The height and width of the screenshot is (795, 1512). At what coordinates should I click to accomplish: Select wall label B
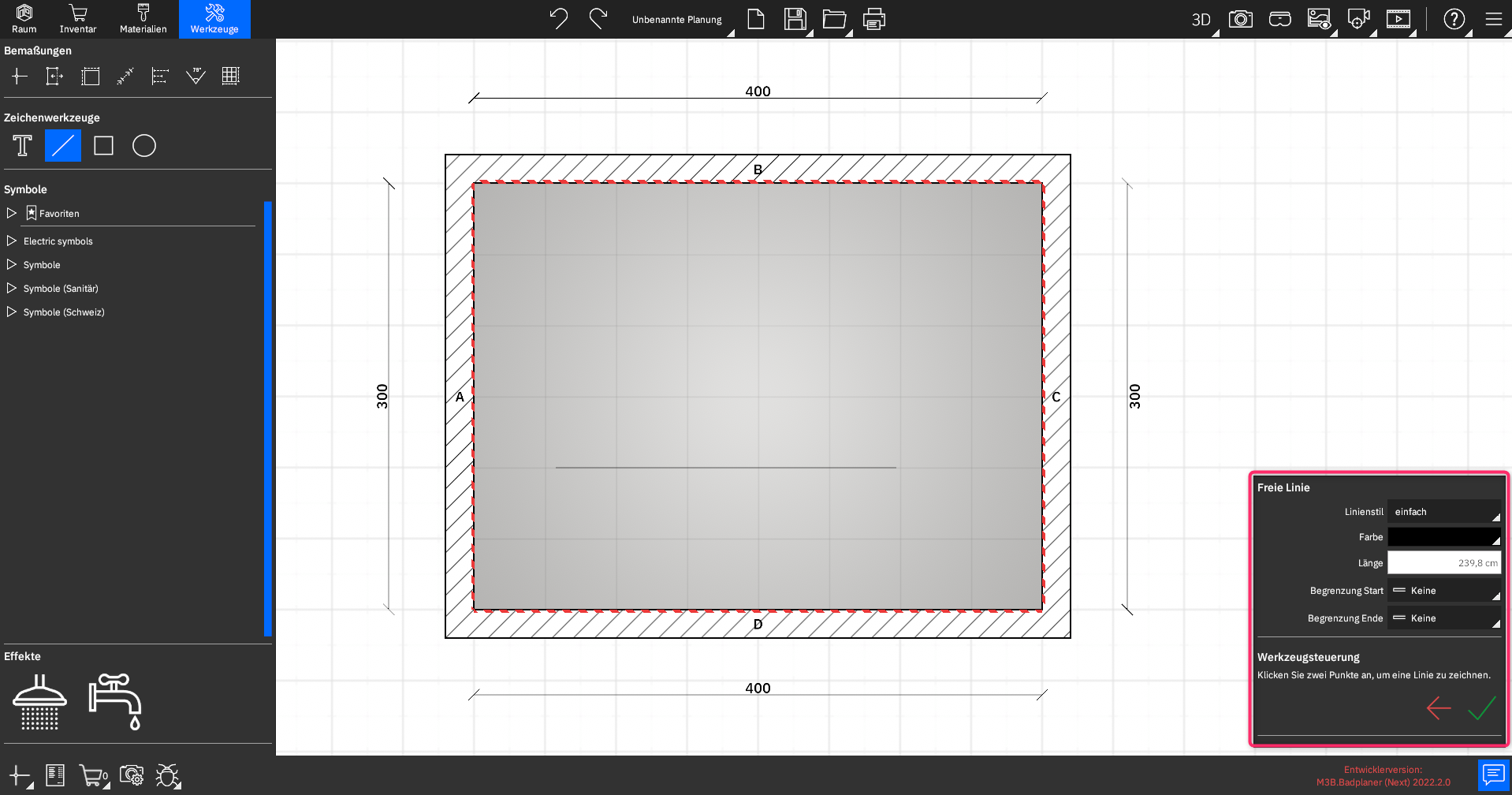coord(758,170)
